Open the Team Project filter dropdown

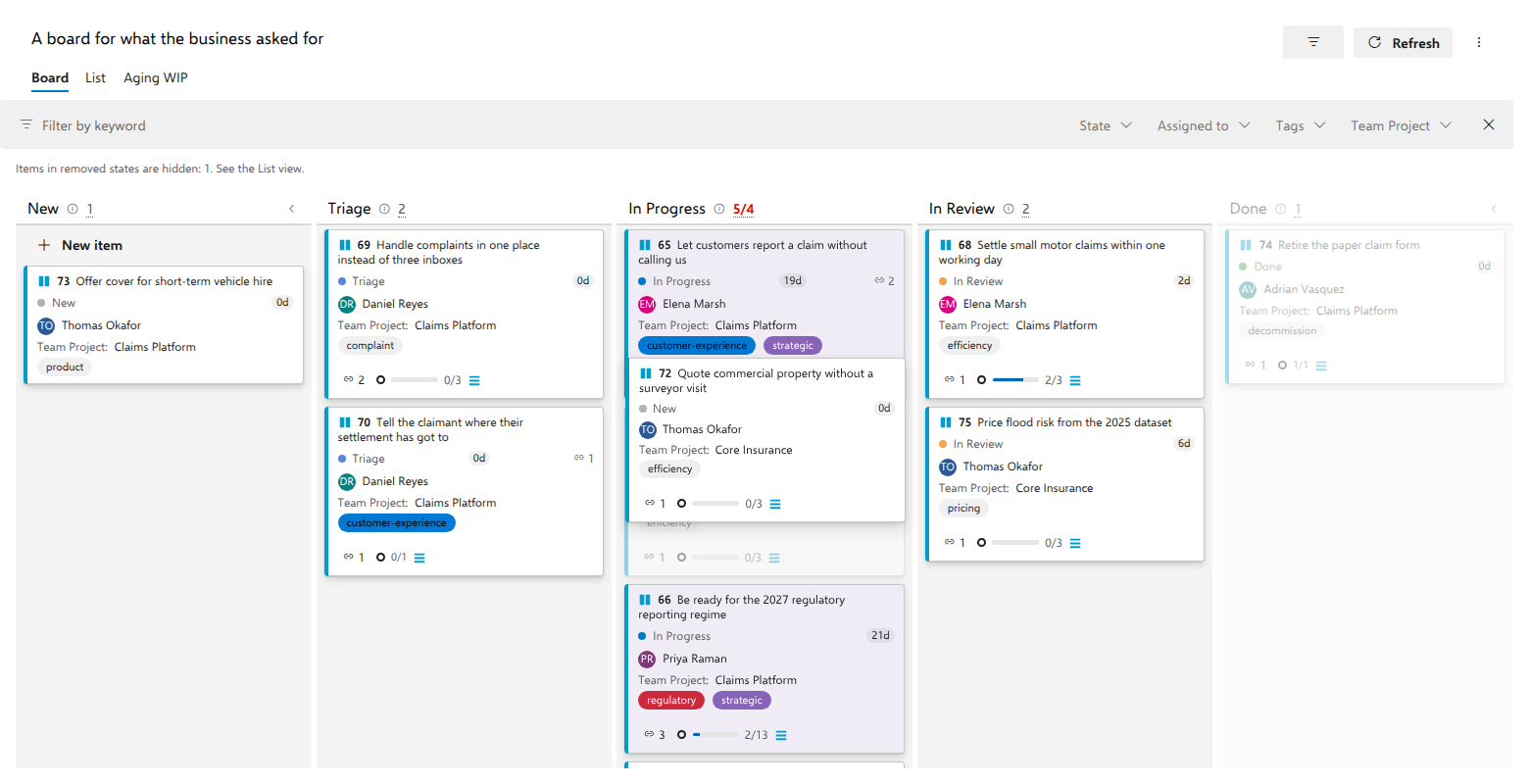(1401, 125)
